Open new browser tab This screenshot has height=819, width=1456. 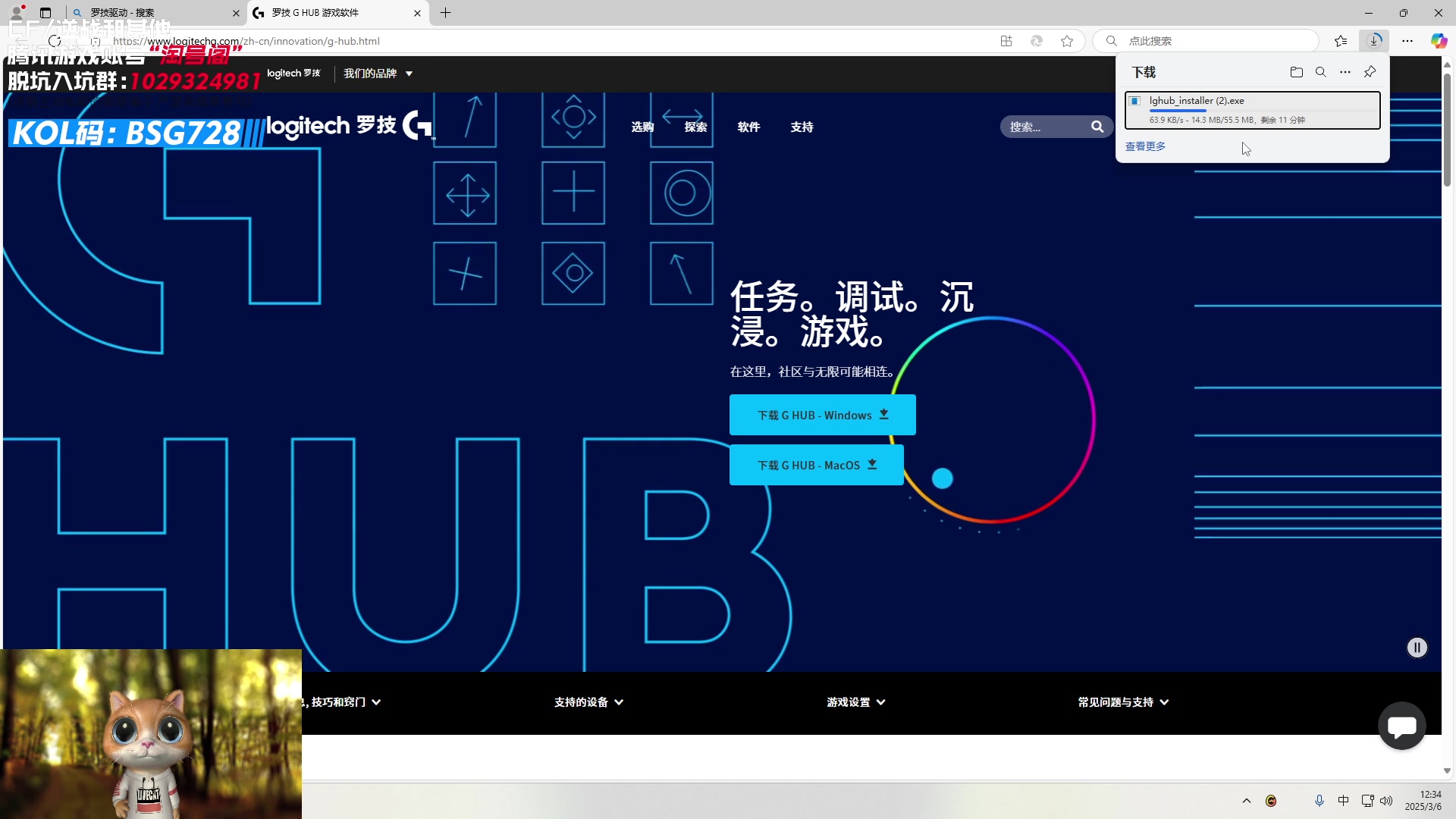coord(445,13)
